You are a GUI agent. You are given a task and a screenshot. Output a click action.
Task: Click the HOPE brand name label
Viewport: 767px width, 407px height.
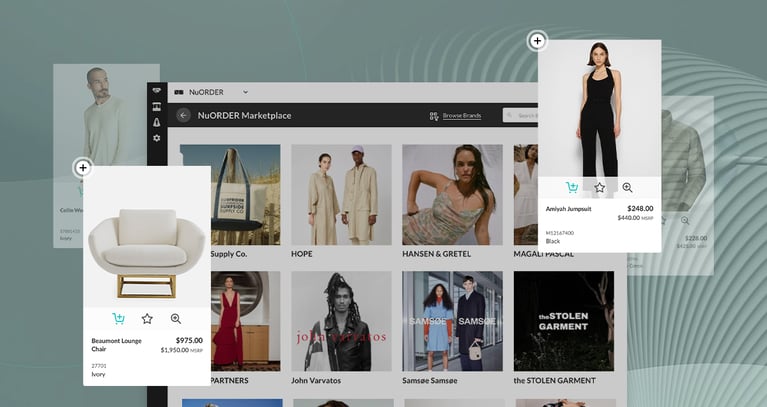pos(302,254)
